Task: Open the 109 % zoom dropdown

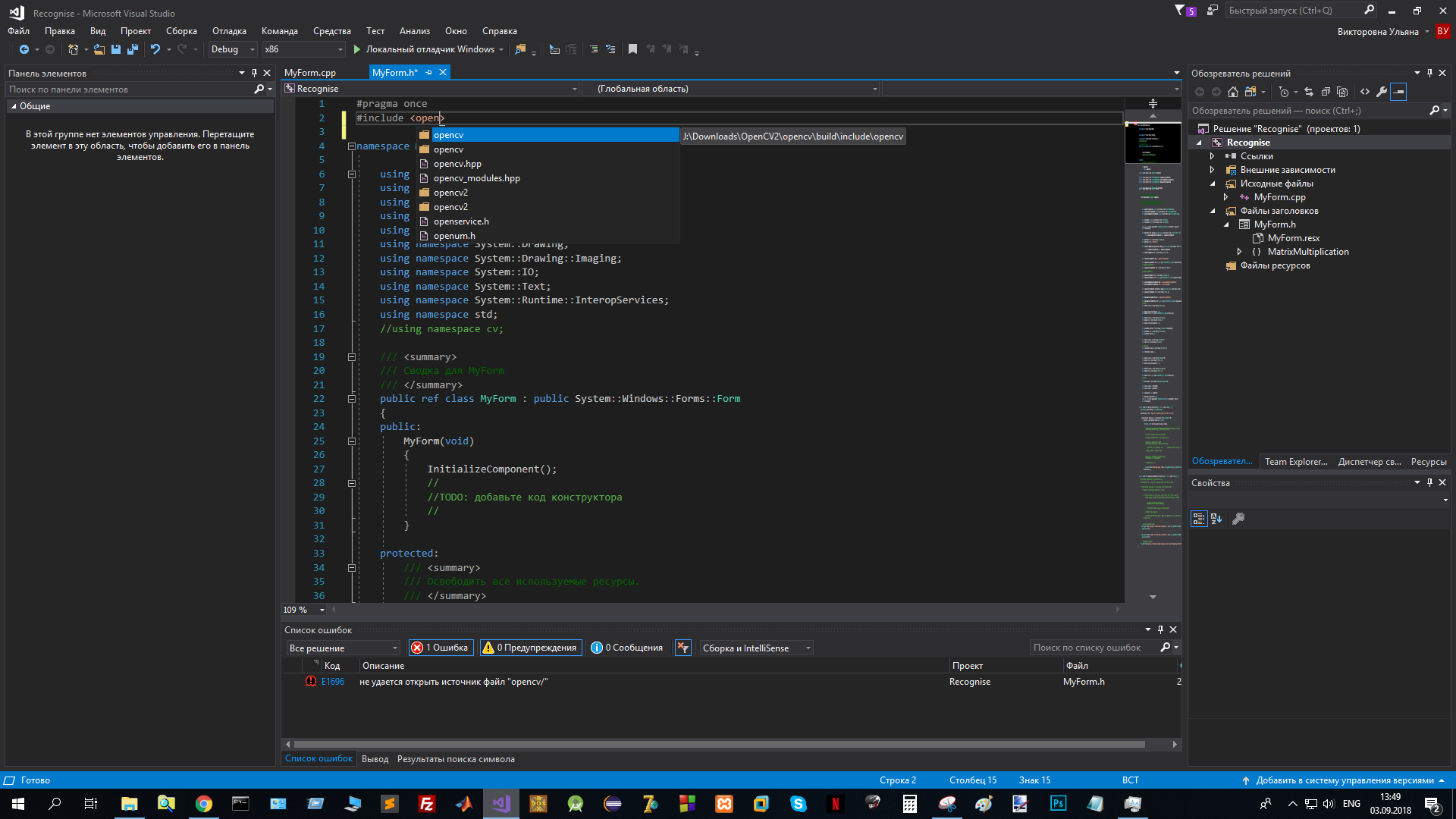Action: point(322,610)
